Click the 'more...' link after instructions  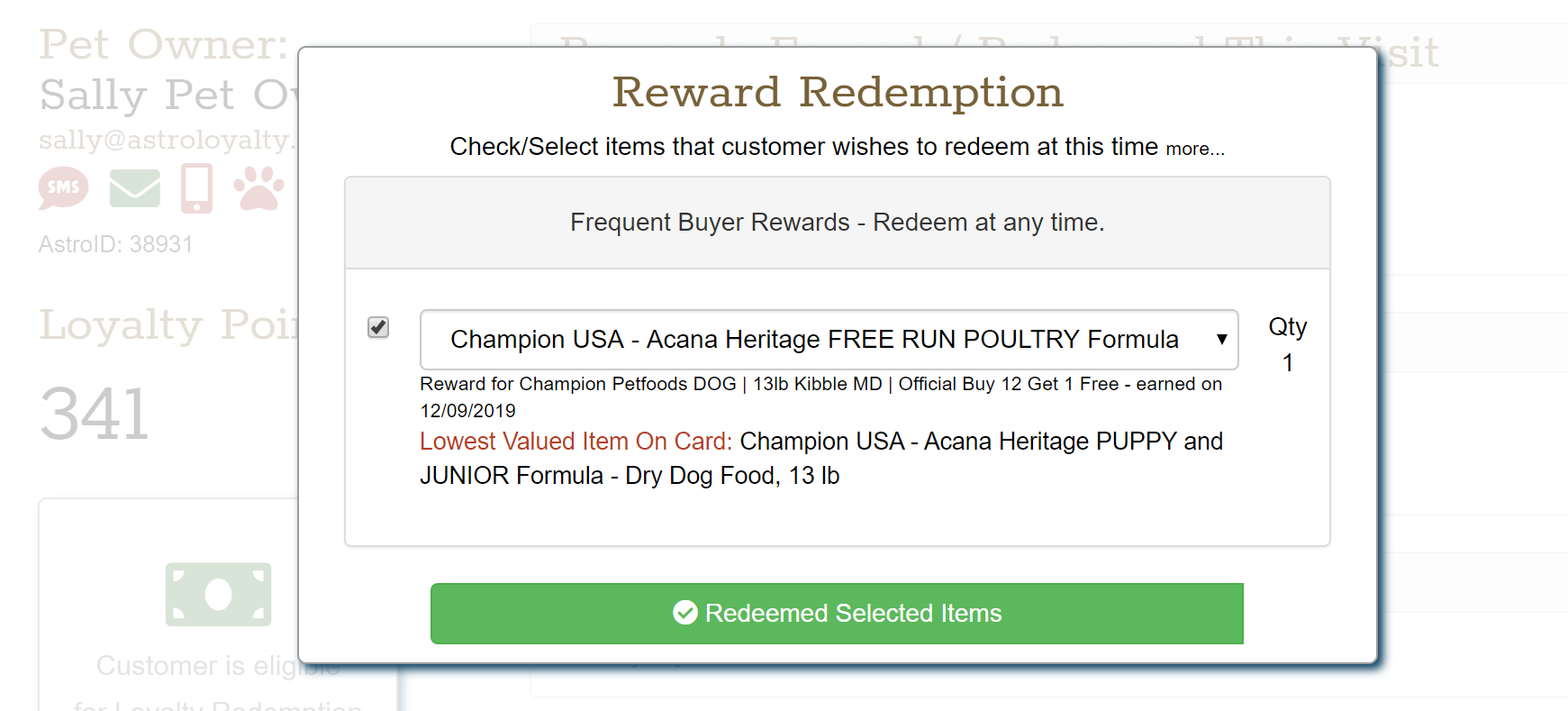(1195, 149)
